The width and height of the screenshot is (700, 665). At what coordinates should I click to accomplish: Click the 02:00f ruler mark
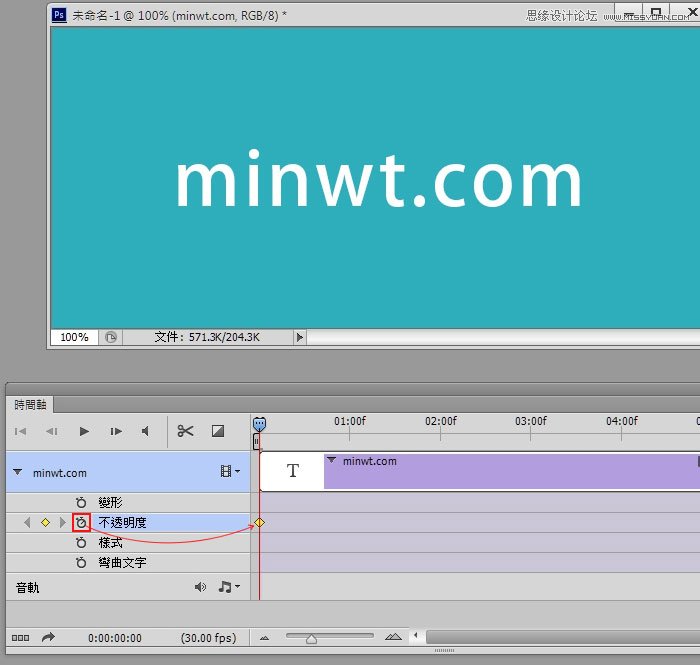tap(441, 421)
